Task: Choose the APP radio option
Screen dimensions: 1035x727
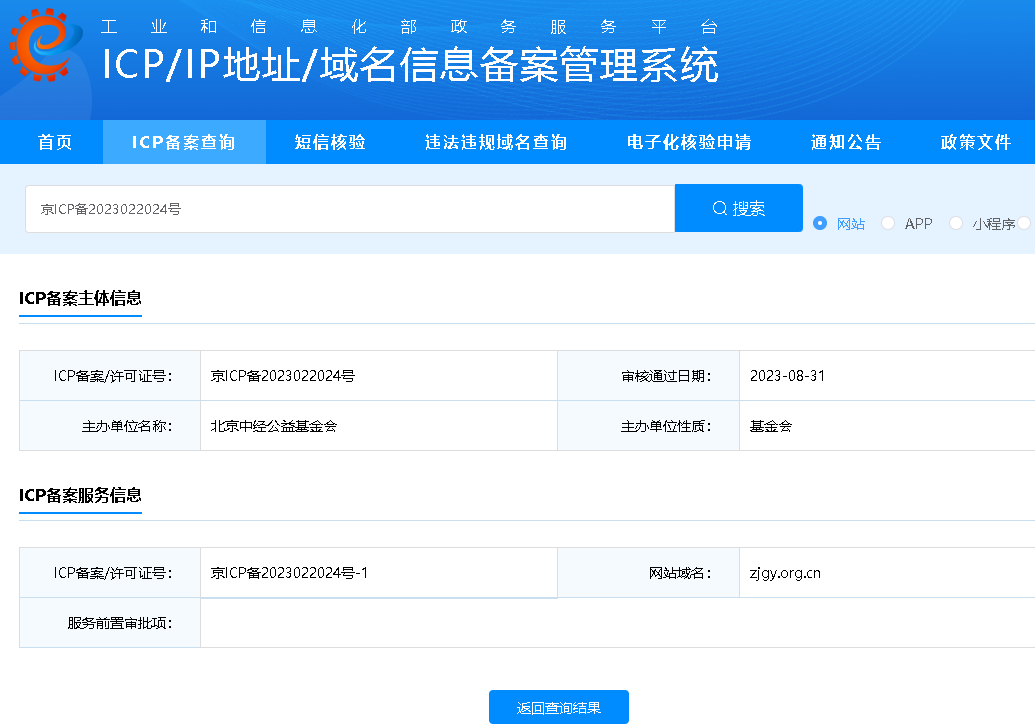Action: point(888,224)
